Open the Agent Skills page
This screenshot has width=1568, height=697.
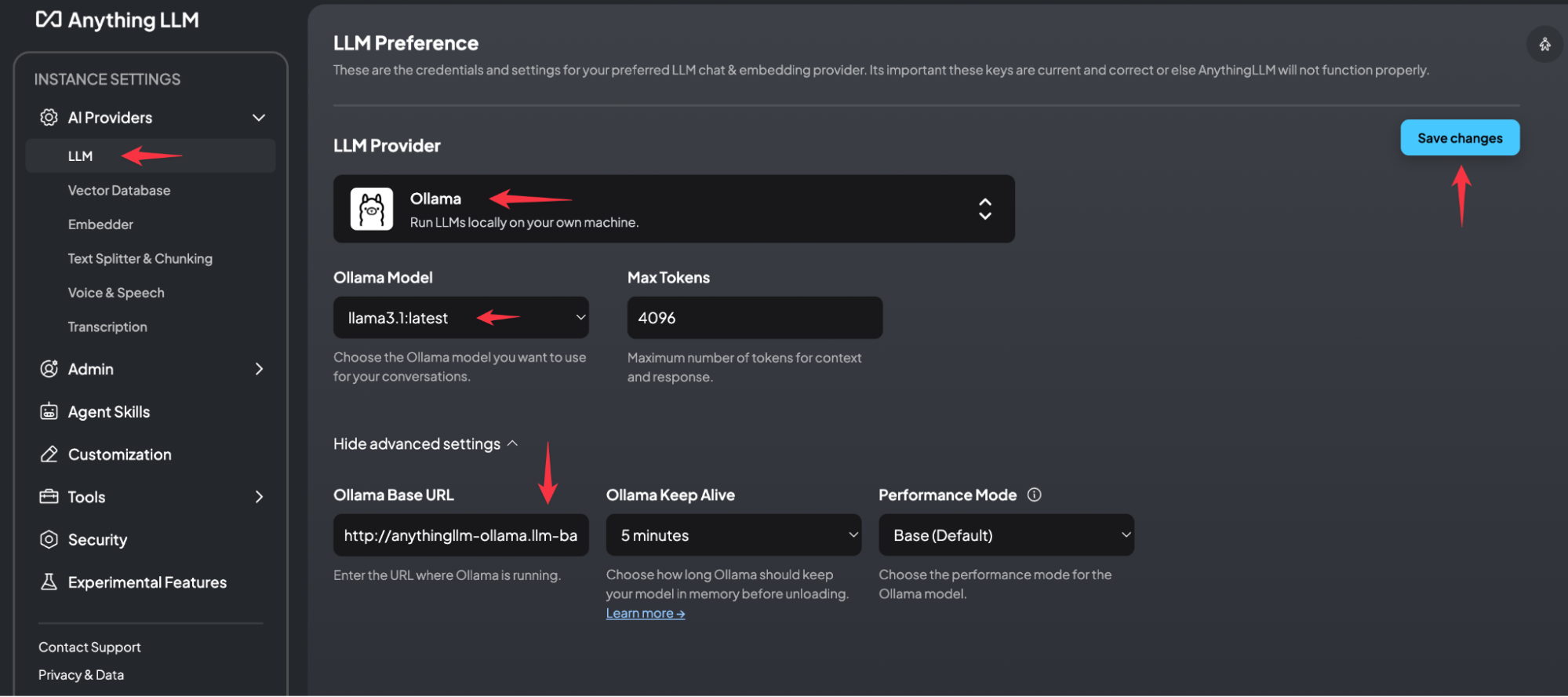pos(109,412)
